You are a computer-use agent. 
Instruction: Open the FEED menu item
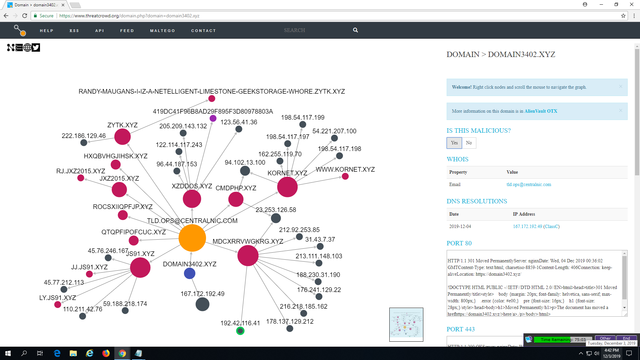127,31
